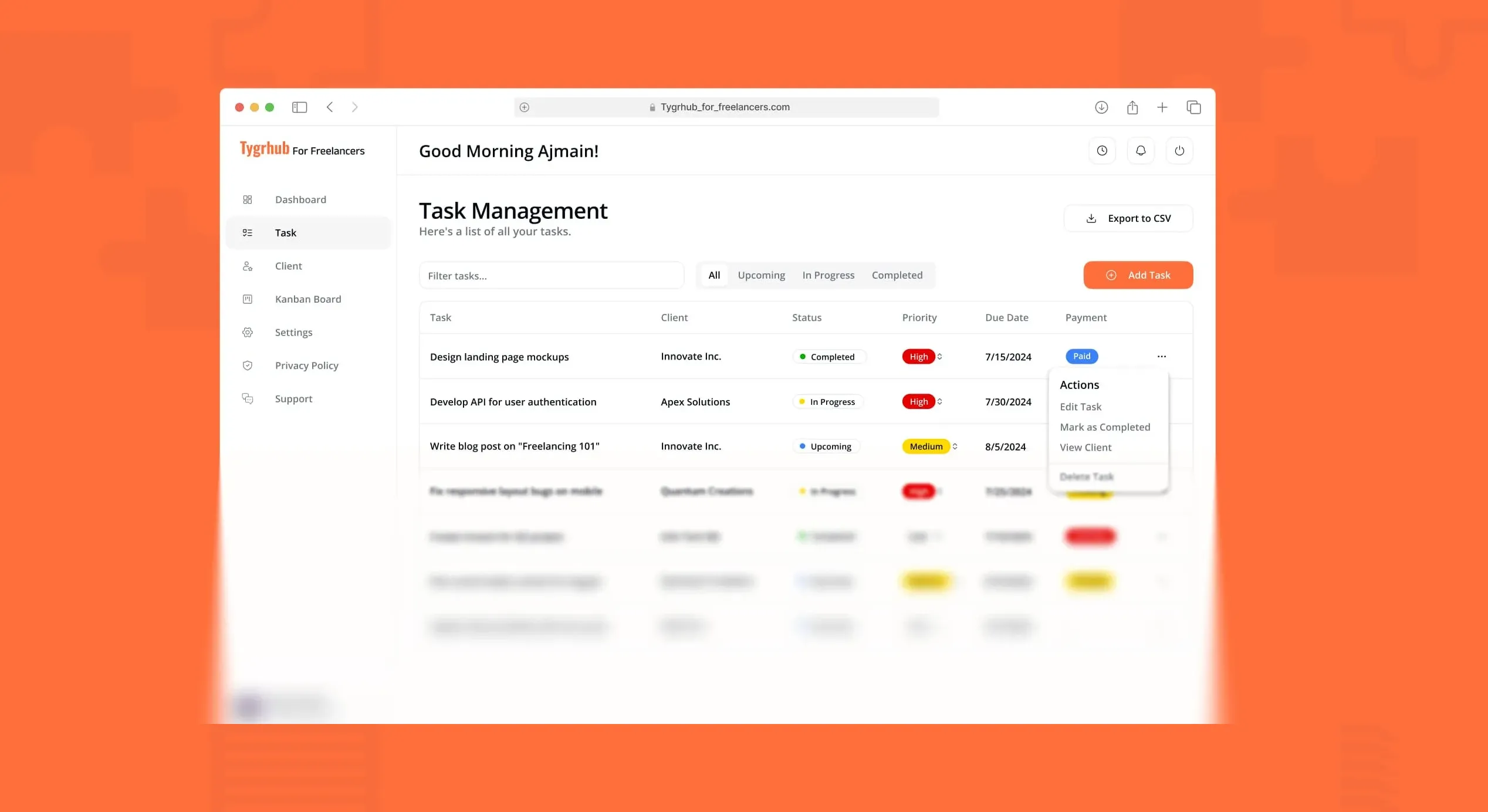Open browser downloads icon
This screenshot has height=812, width=1488.
click(1101, 107)
